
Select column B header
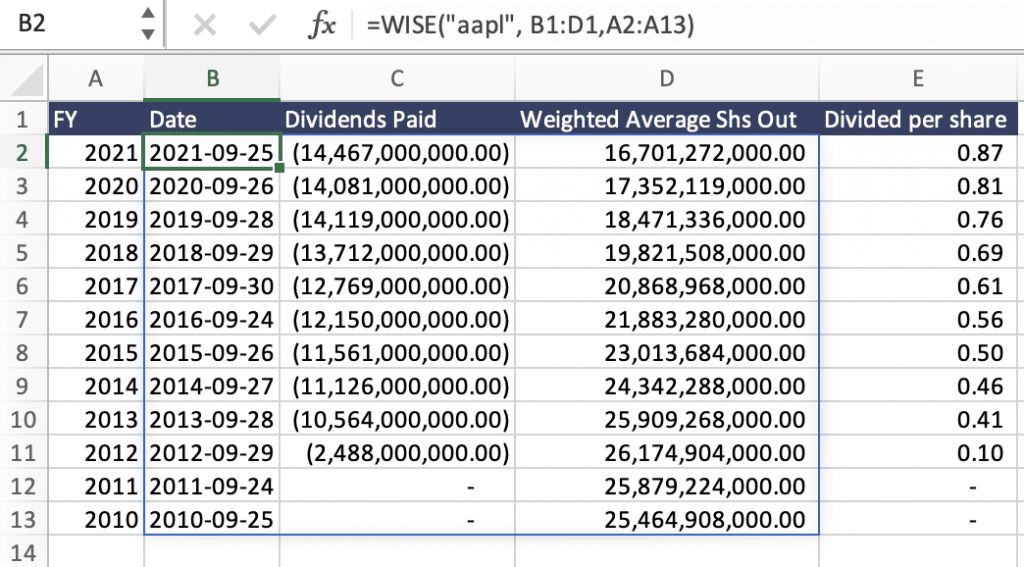click(x=212, y=80)
